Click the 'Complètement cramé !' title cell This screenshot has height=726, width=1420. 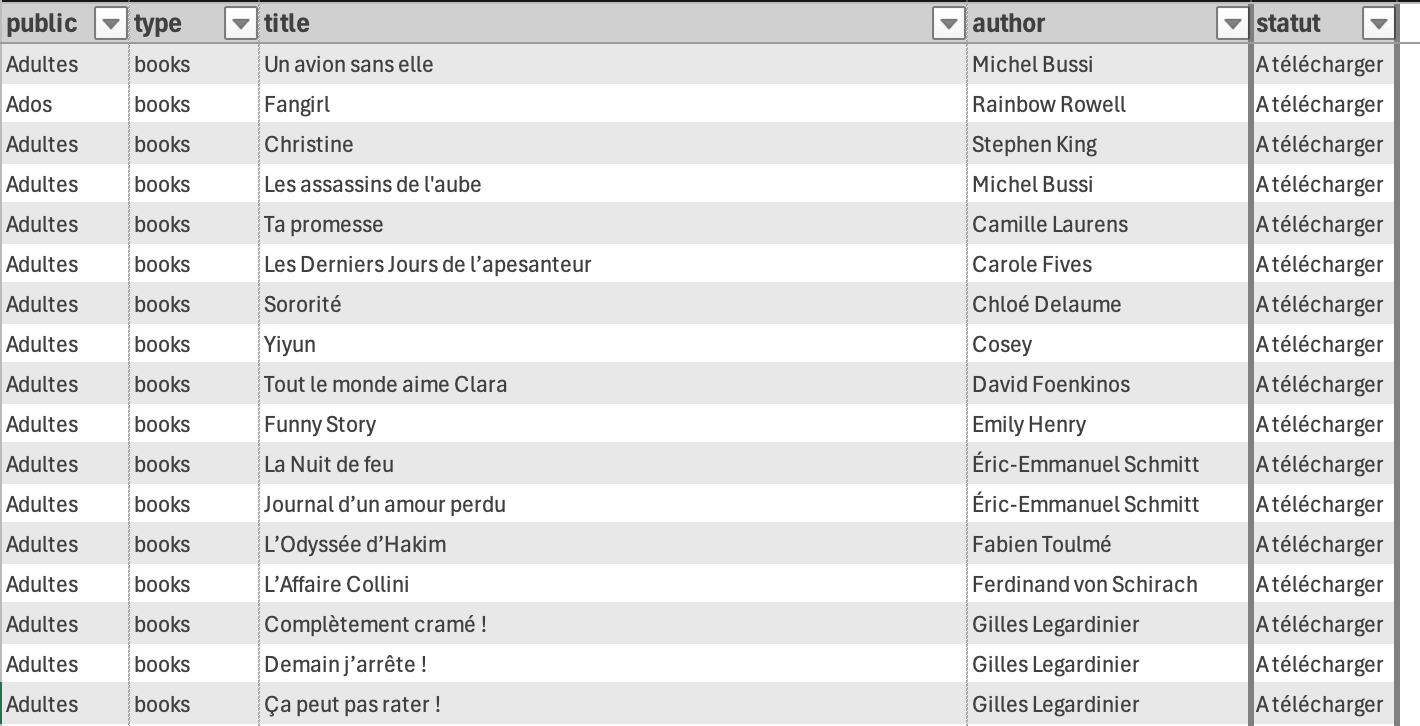tap(375, 625)
